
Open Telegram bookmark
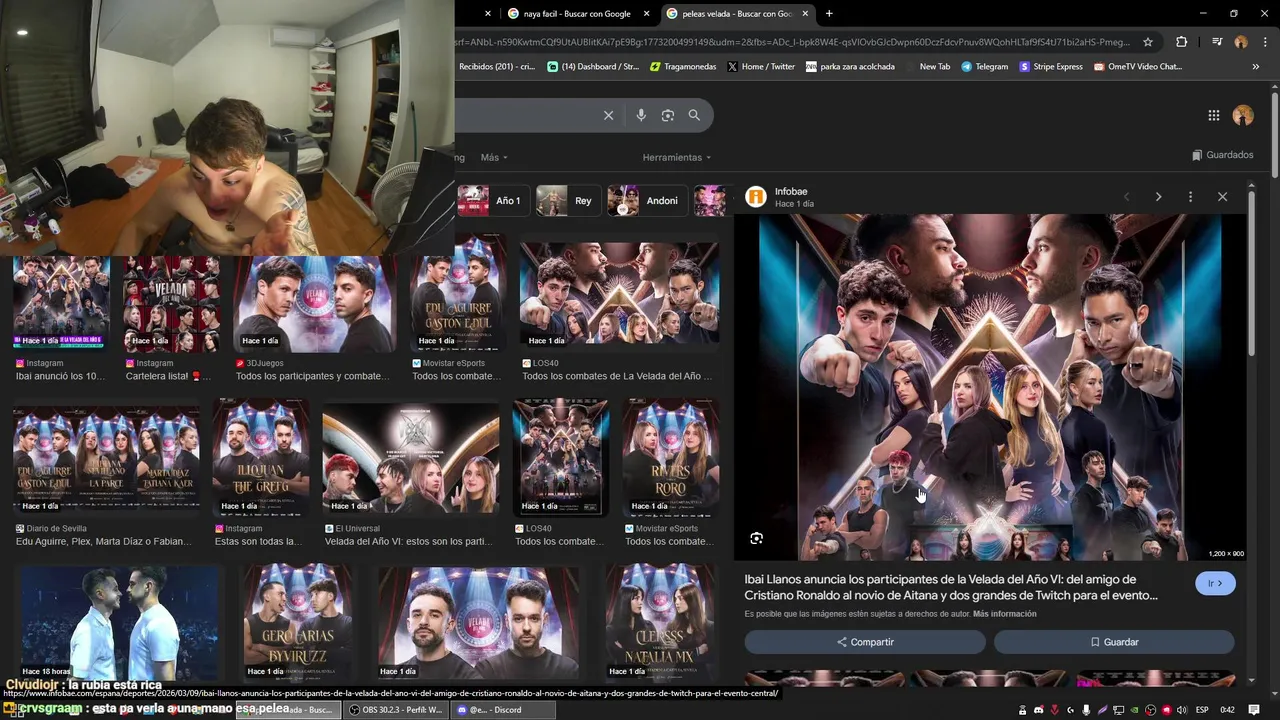point(984,67)
